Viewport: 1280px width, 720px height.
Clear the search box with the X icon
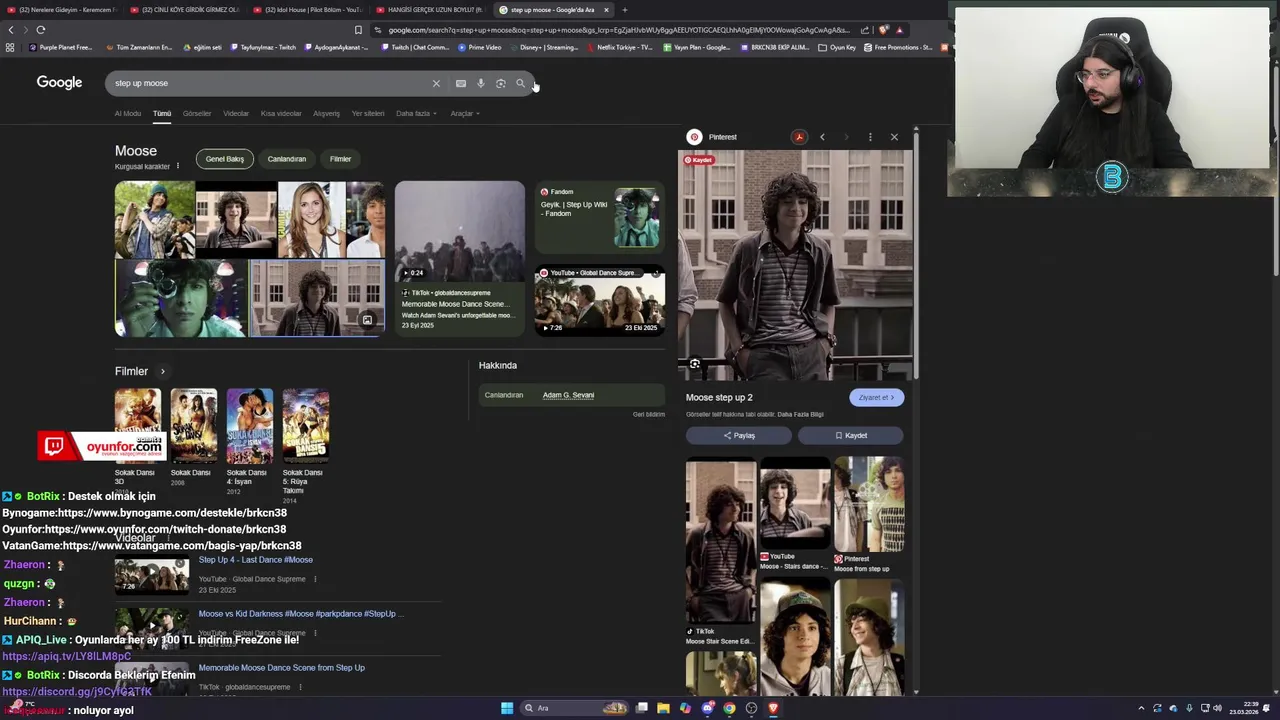coord(436,83)
